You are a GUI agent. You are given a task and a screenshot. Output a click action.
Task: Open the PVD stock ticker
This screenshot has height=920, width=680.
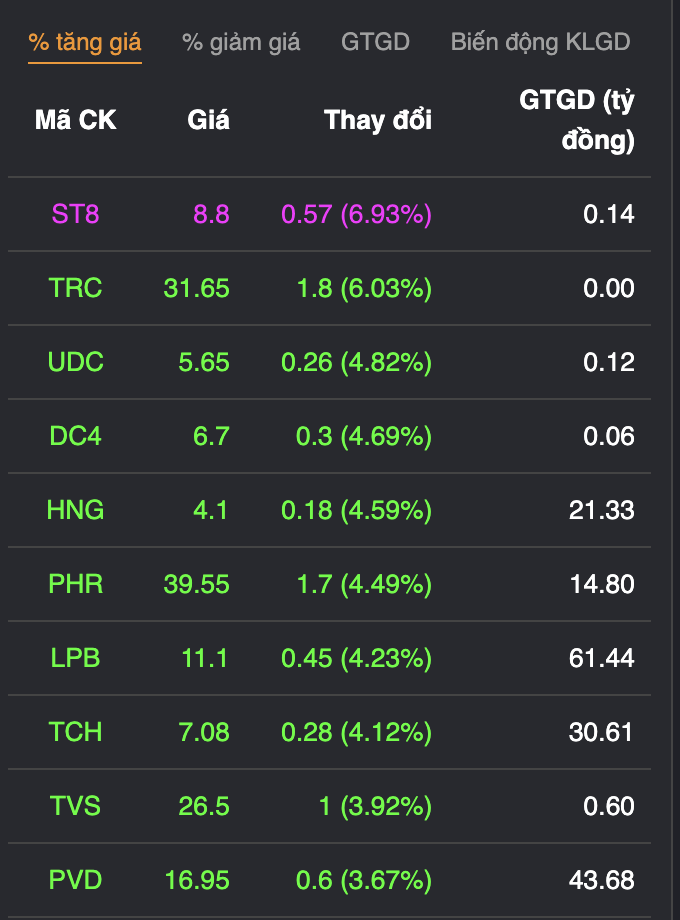click(76, 880)
